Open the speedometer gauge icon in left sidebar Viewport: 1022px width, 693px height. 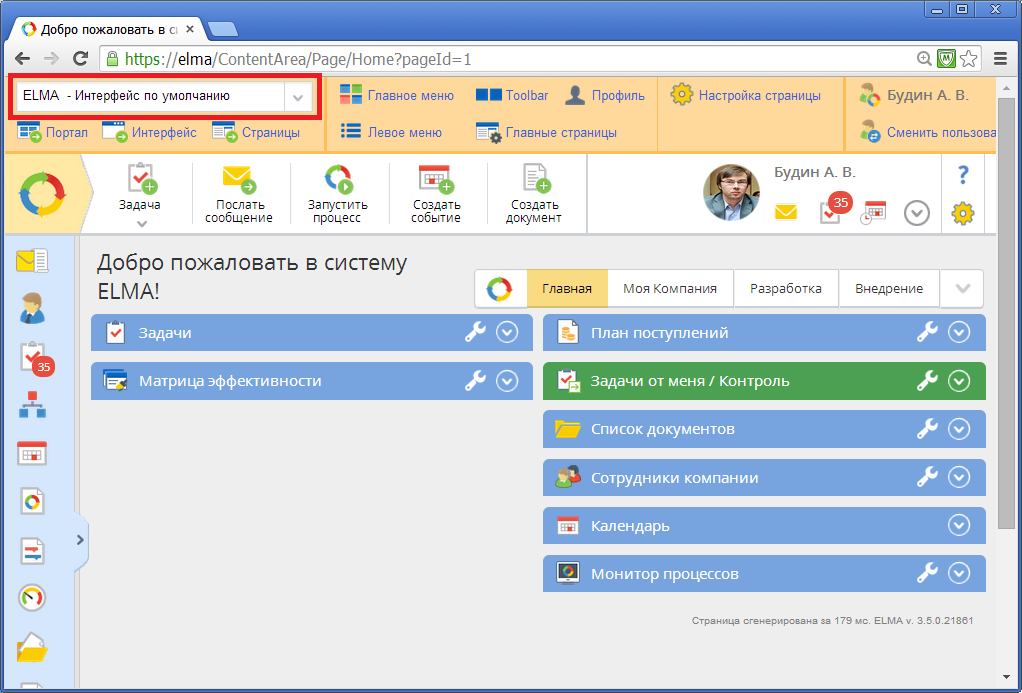pos(32,598)
